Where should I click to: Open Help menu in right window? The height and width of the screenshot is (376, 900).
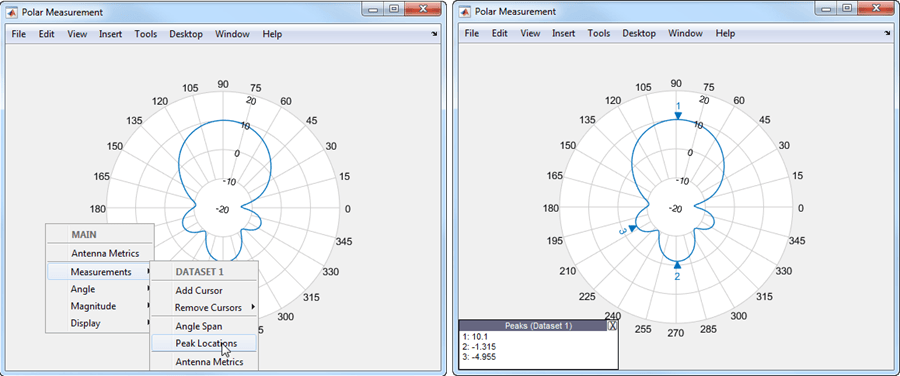click(x=726, y=33)
